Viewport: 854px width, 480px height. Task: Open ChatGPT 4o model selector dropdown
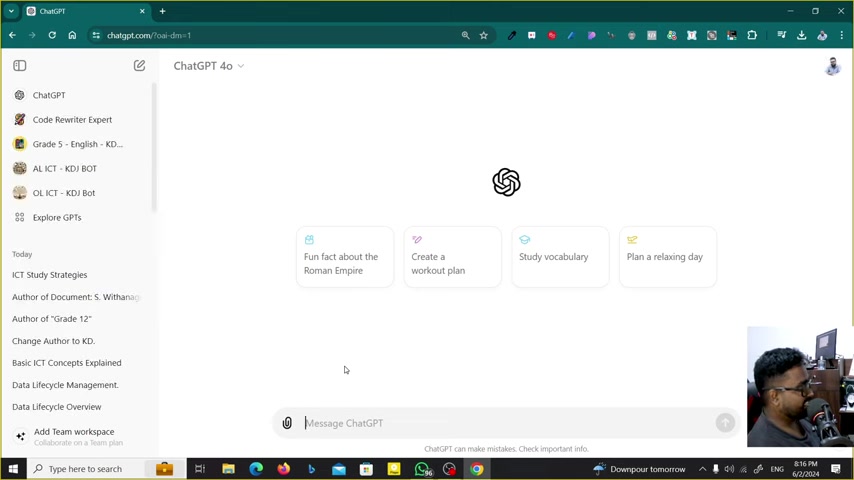coord(209,66)
